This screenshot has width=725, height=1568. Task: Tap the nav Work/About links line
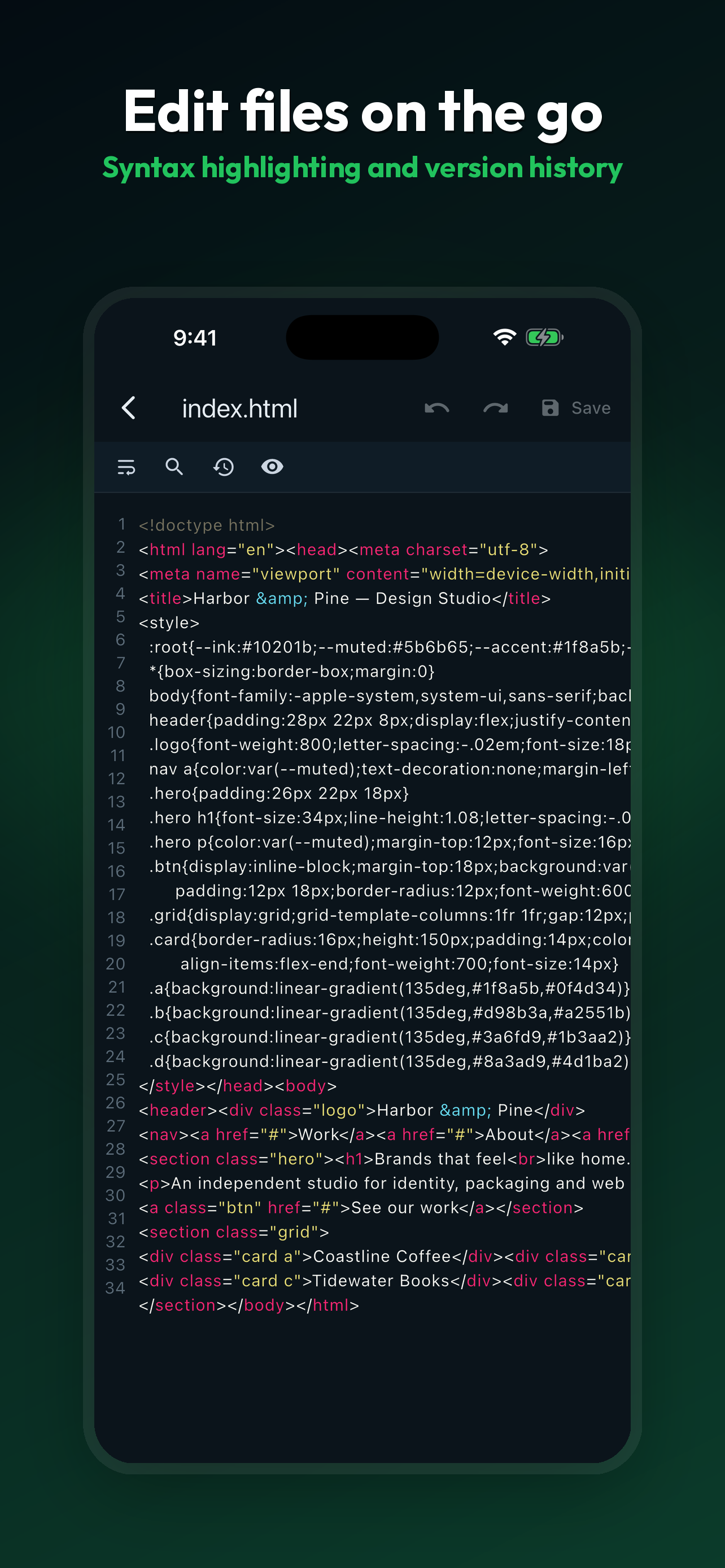(x=385, y=1134)
